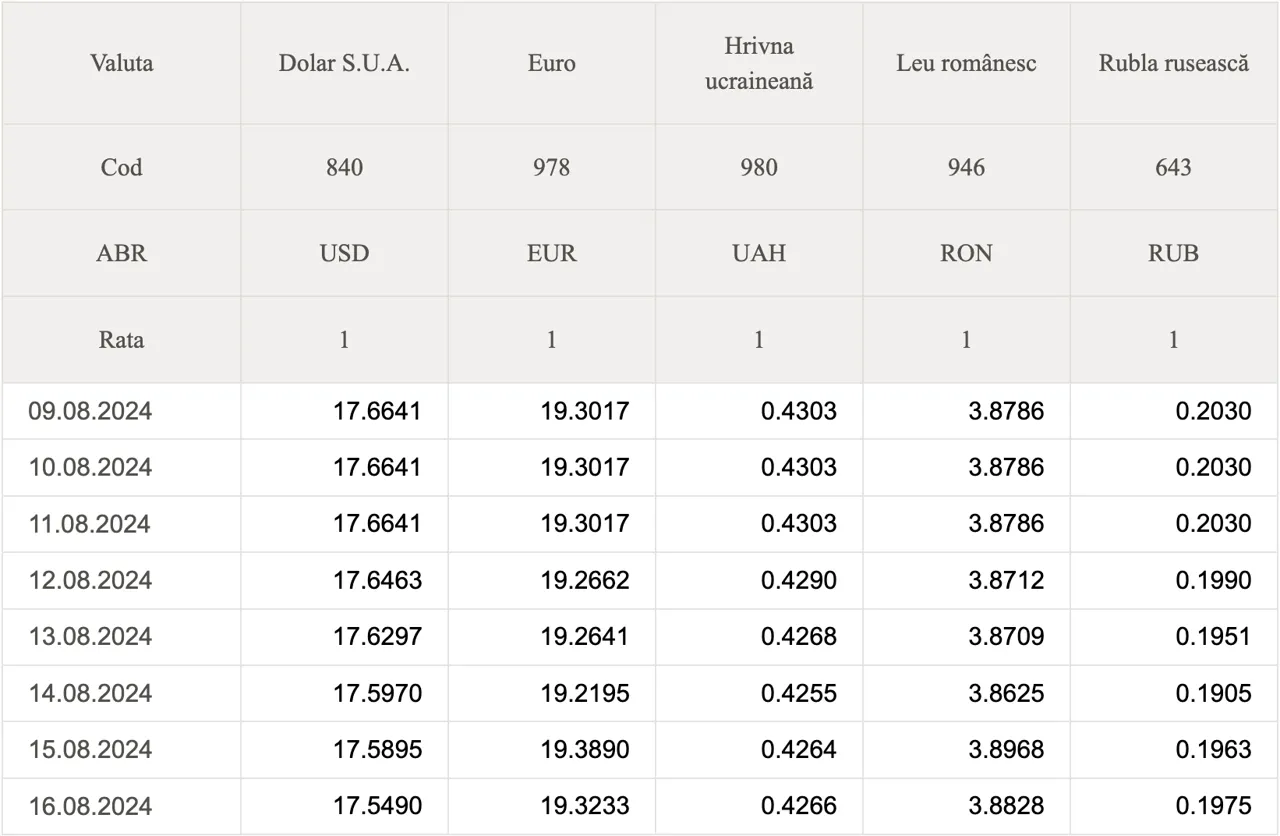Click the RUB abbreviation cell
The width and height of the screenshot is (1280, 836).
pyautogui.click(x=1174, y=253)
